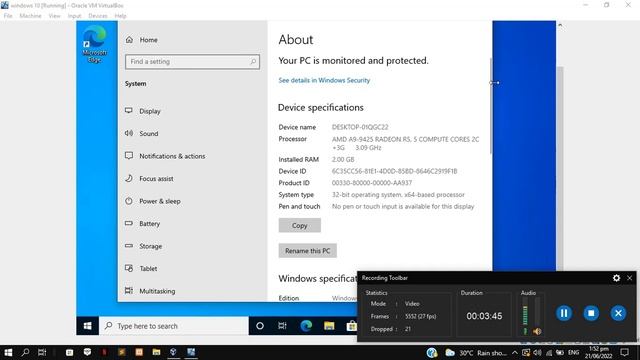Click VirtualBox scrollbar up arrow

560,25
